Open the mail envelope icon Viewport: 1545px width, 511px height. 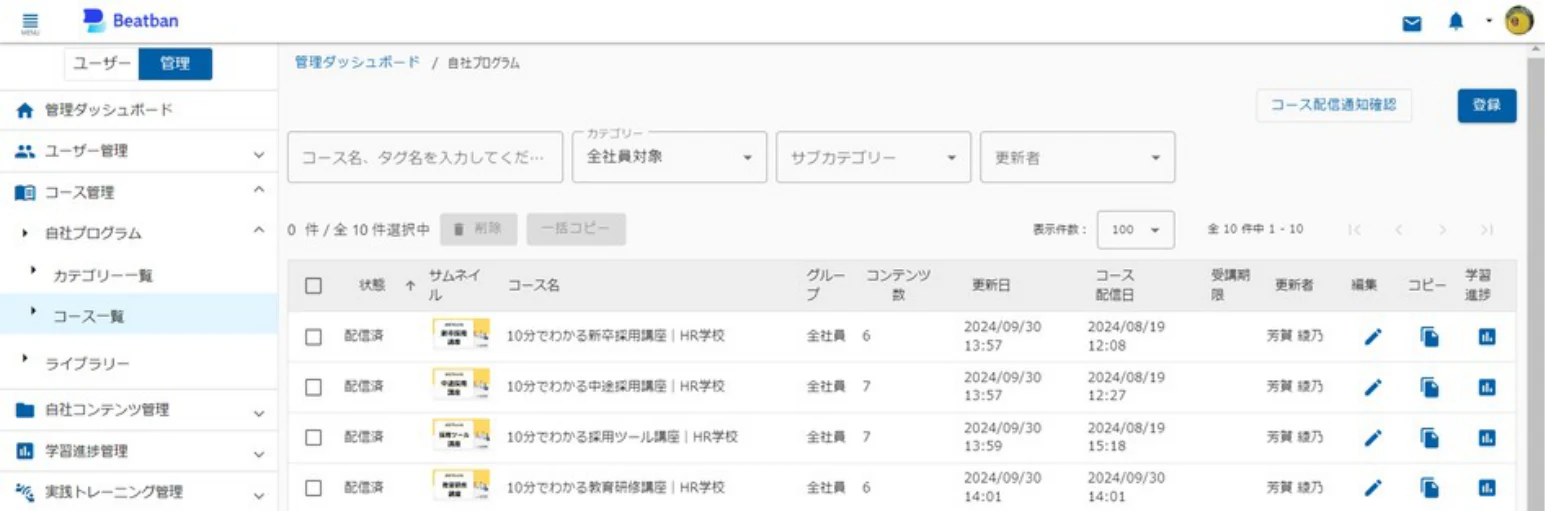(1412, 23)
